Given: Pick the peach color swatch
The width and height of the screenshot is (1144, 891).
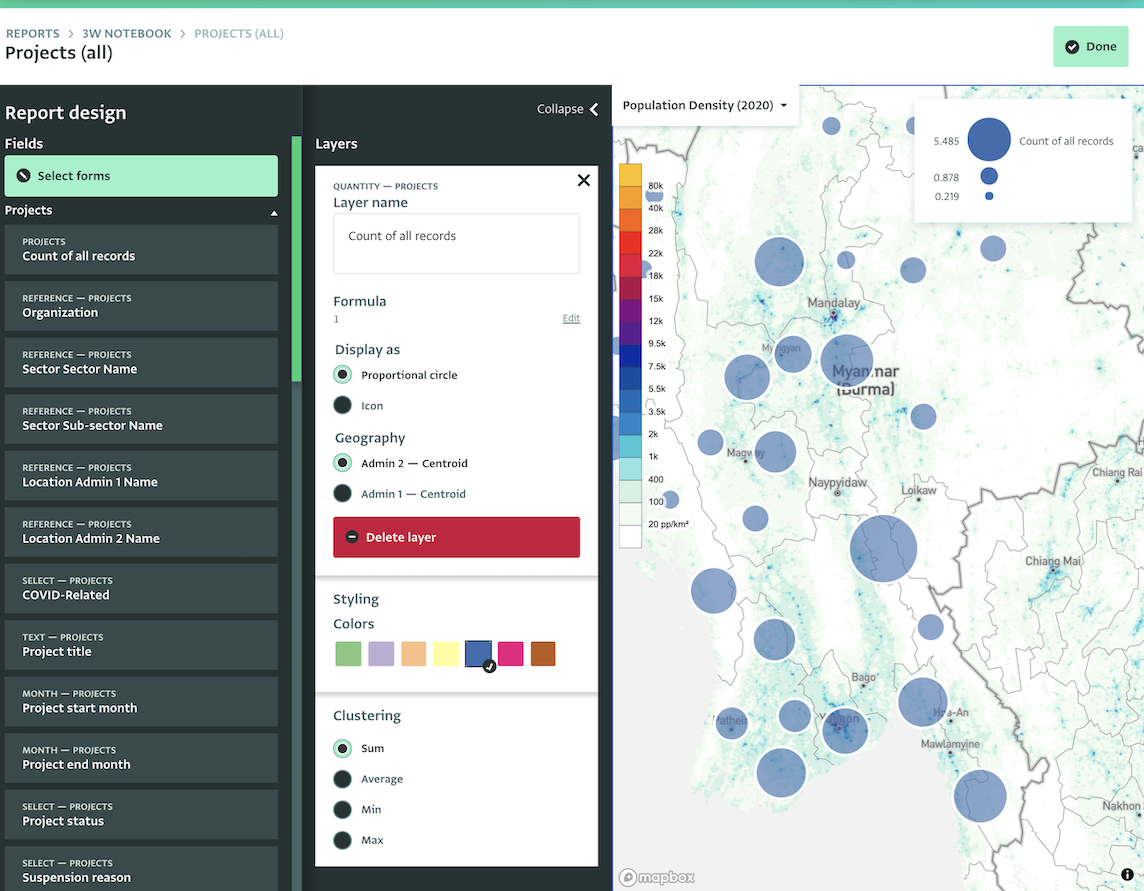Looking at the screenshot, I should (414, 654).
